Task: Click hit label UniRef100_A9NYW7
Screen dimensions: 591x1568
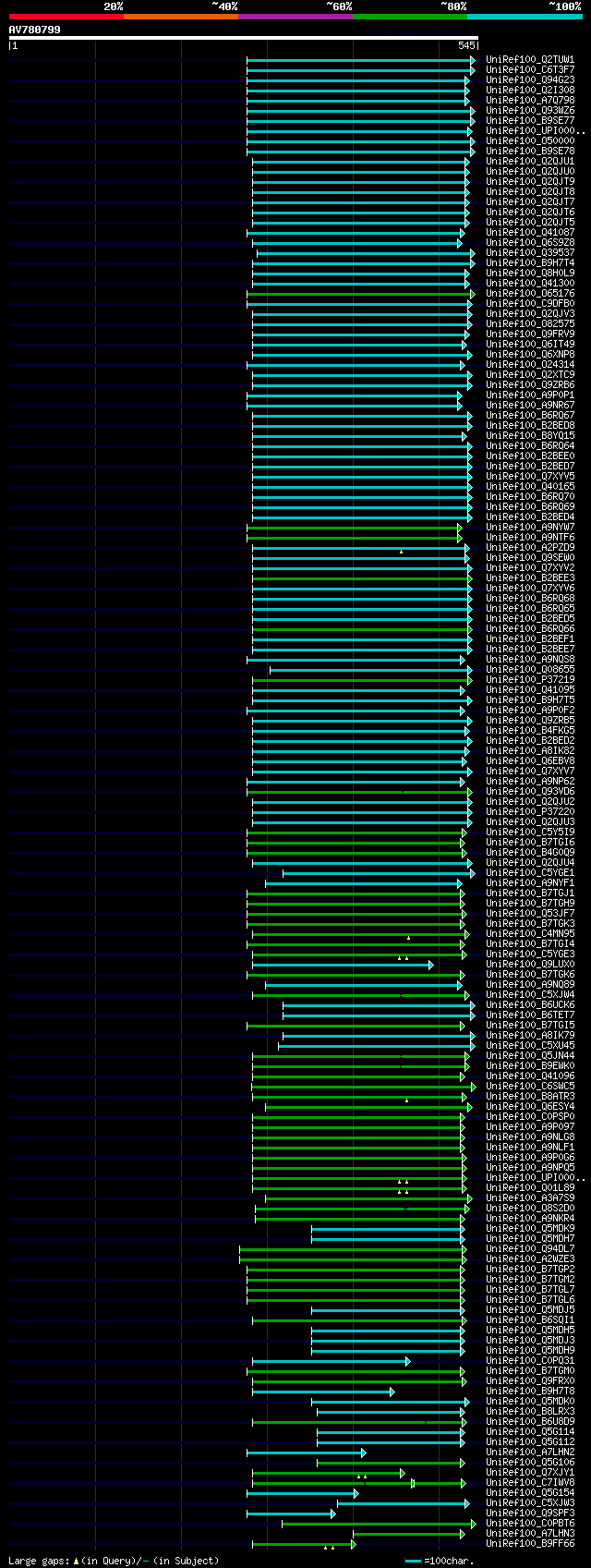Action: (x=530, y=527)
